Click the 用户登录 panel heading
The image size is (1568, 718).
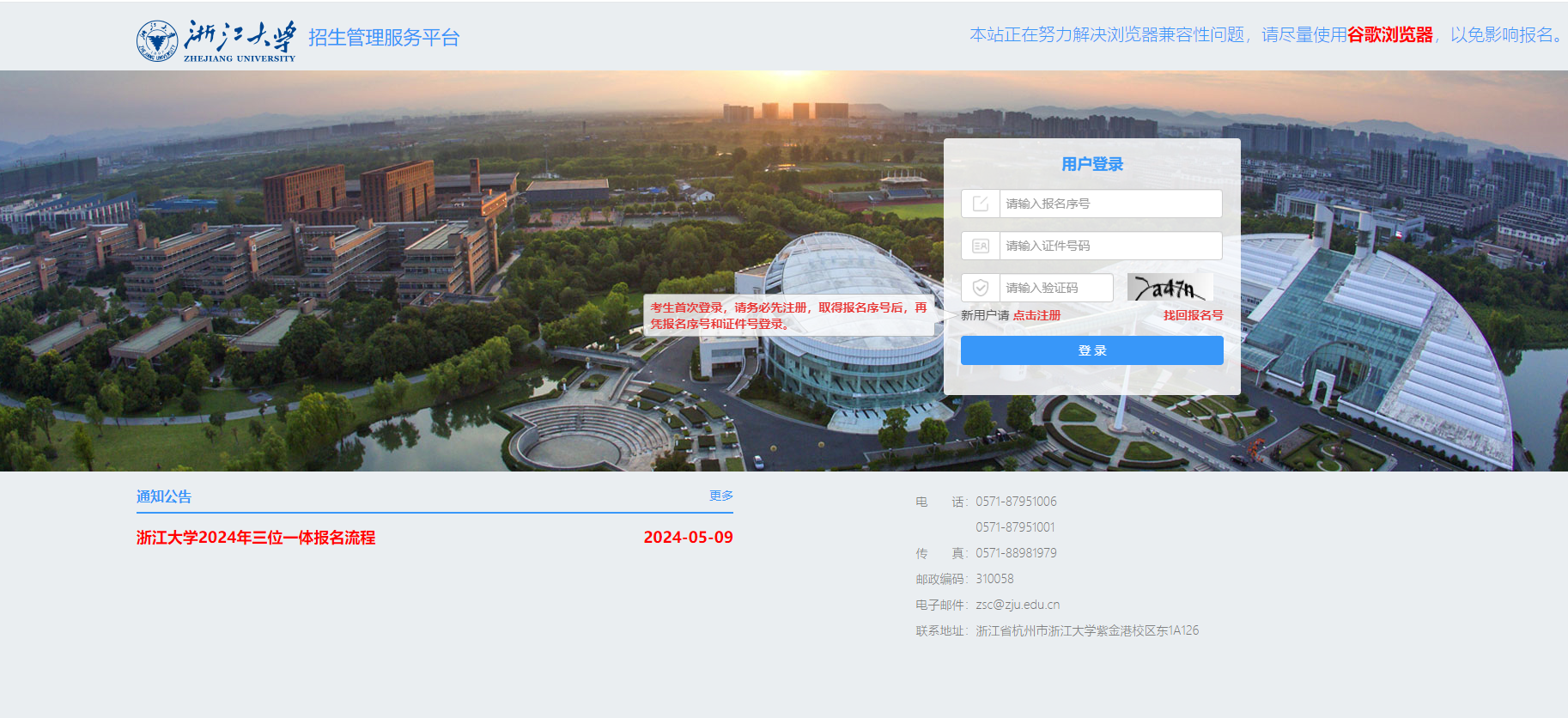tap(1091, 164)
